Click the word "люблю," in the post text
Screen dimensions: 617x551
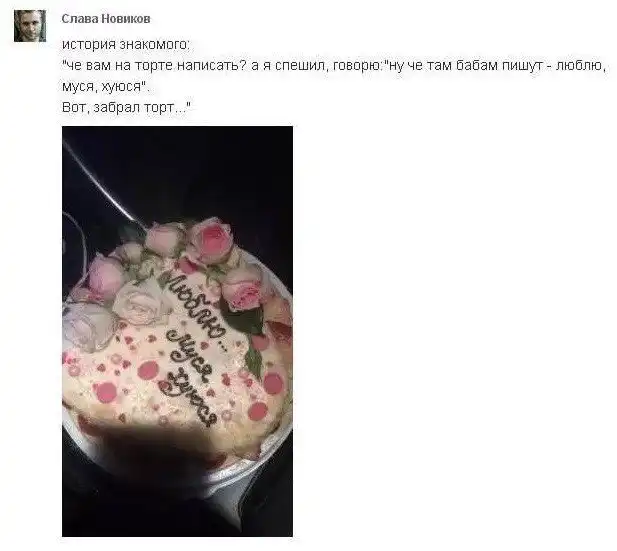click(580, 65)
